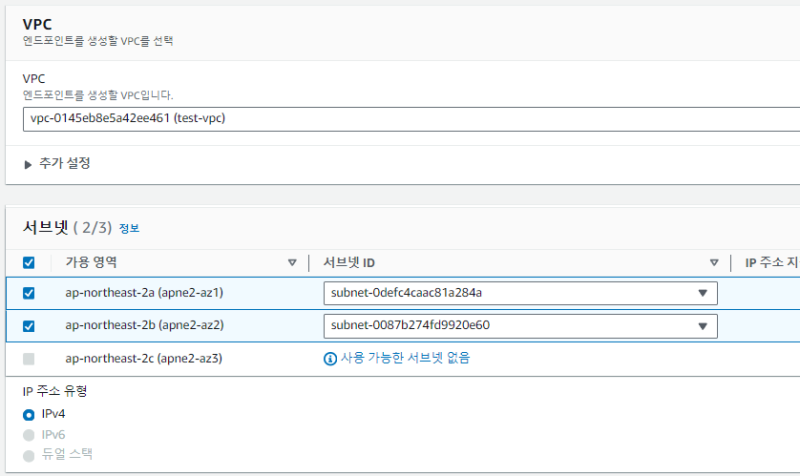Select the 듀얼 스택 radio option
The image size is (800, 476).
(x=29, y=454)
